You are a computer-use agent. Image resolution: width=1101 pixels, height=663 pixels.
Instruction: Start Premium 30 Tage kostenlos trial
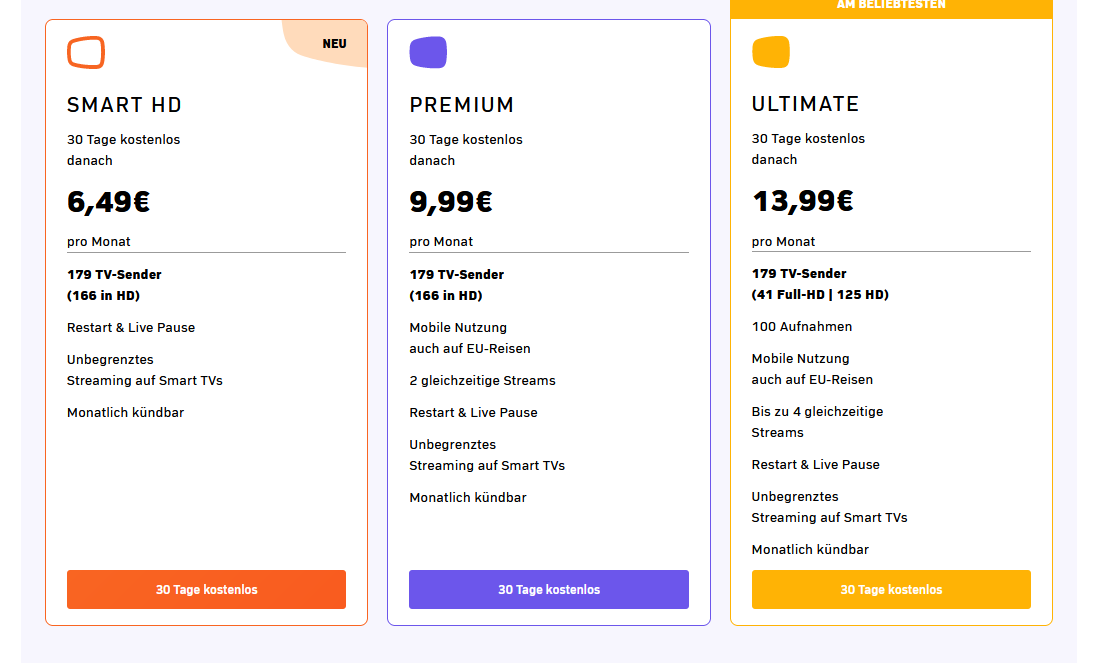pos(549,589)
